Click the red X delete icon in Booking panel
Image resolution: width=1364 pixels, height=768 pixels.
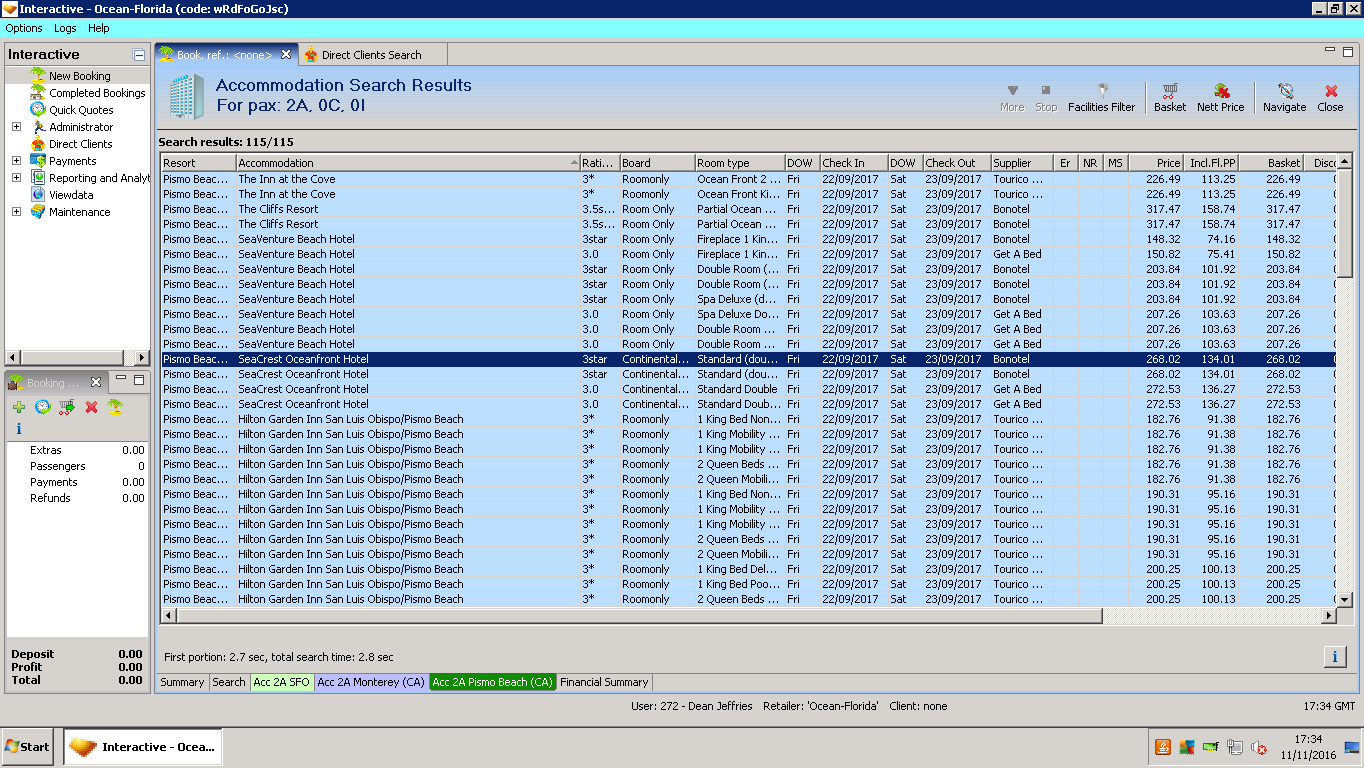pos(91,407)
